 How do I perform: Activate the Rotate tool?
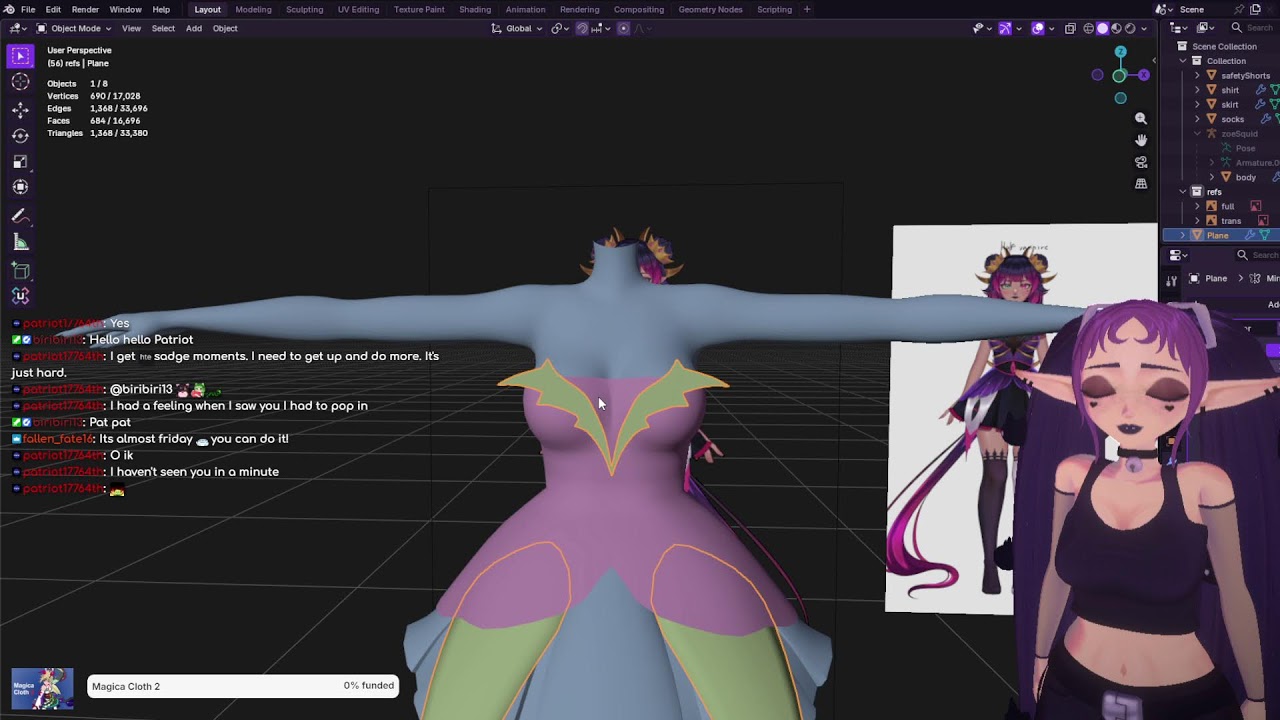[20, 135]
